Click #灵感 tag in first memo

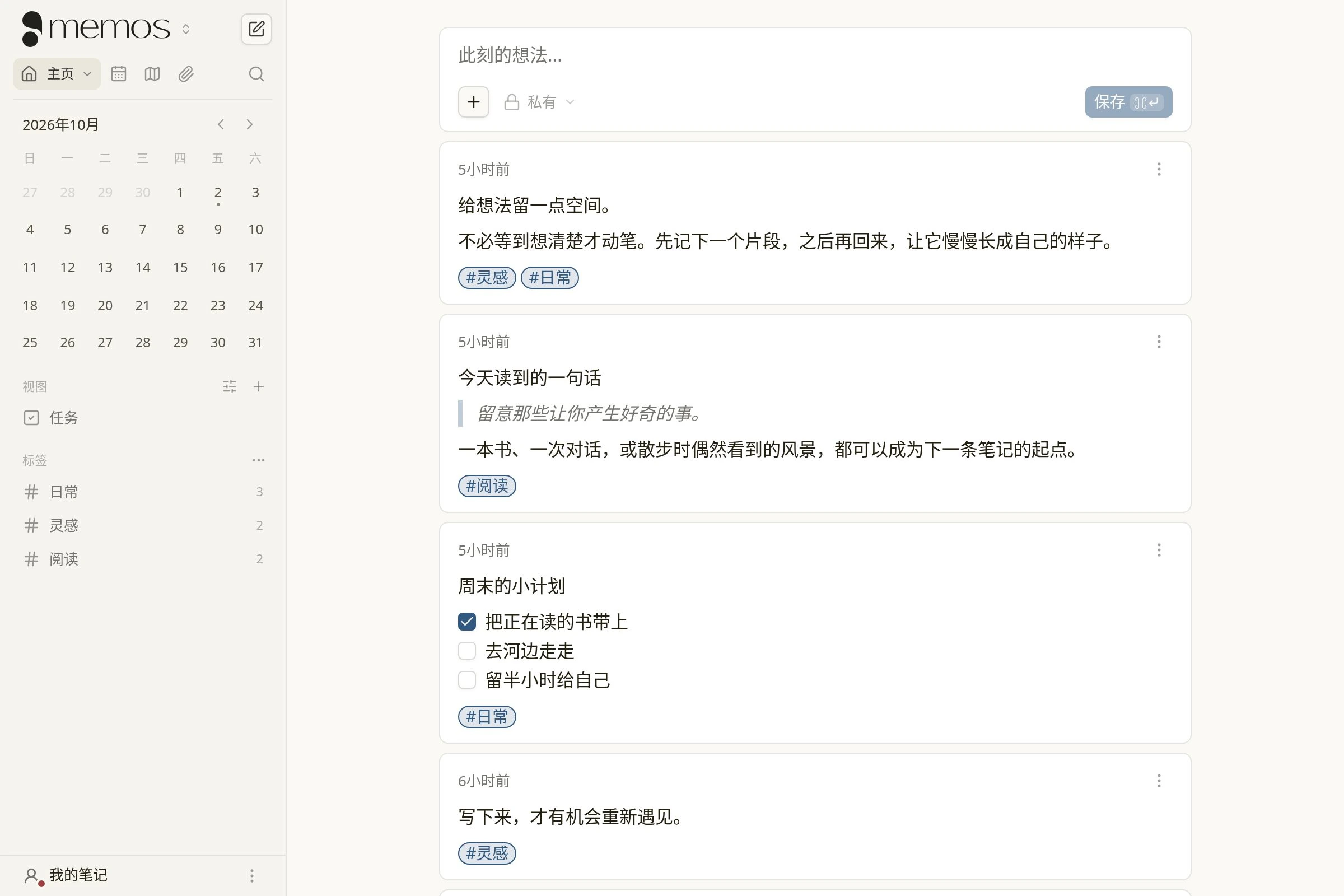tap(487, 278)
